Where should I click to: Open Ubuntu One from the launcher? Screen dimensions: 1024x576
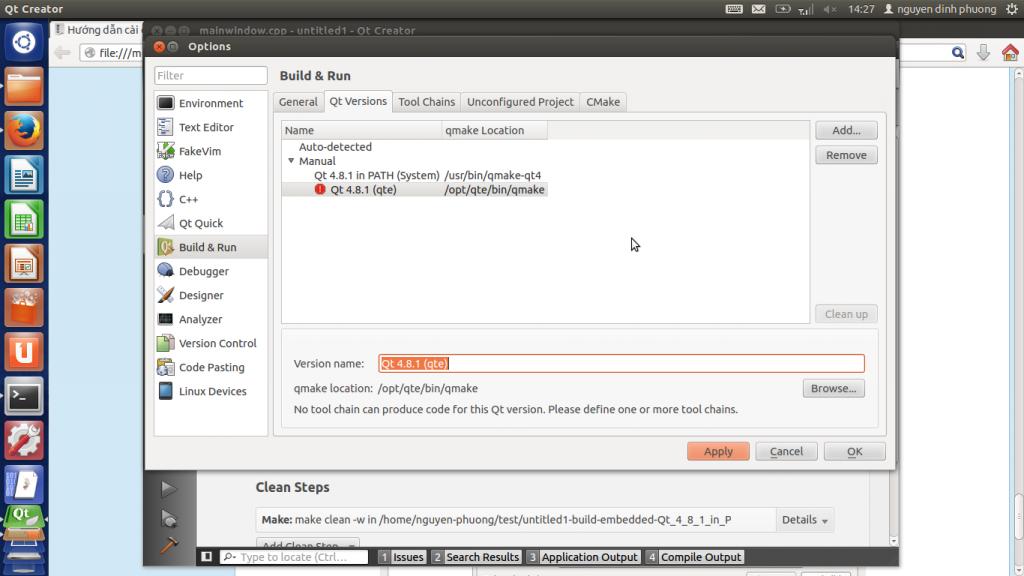pos(24,352)
